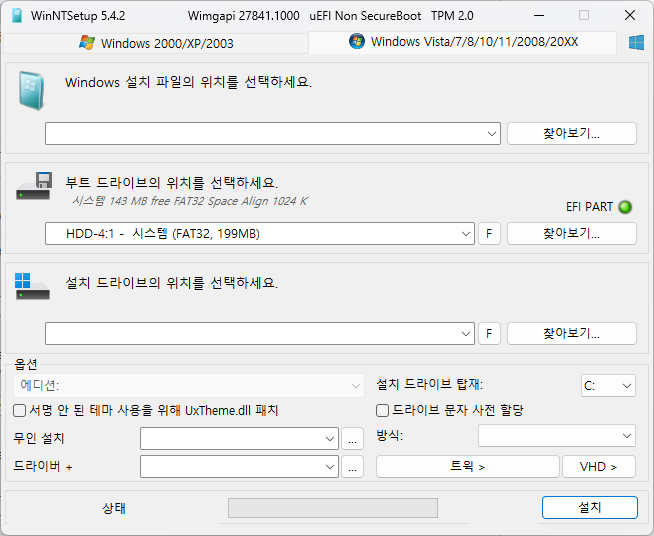Click the TPM 2.0 title text
The height and width of the screenshot is (536, 654).
pos(452,16)
